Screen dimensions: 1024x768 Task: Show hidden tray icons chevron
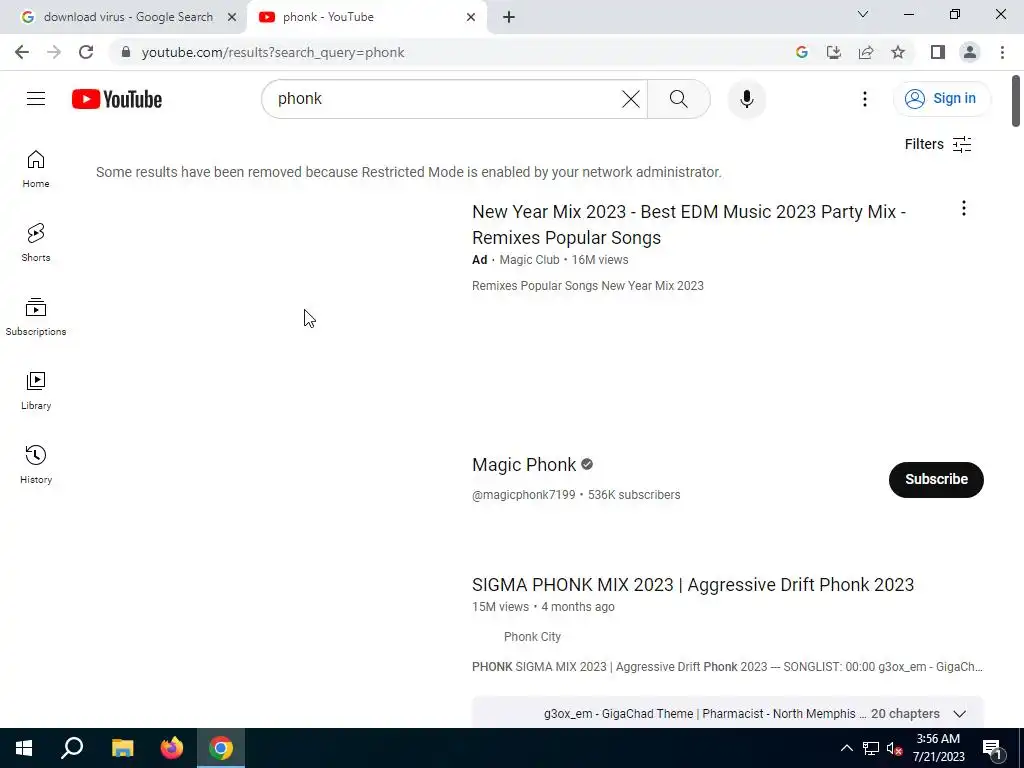(x=846, y=748)
